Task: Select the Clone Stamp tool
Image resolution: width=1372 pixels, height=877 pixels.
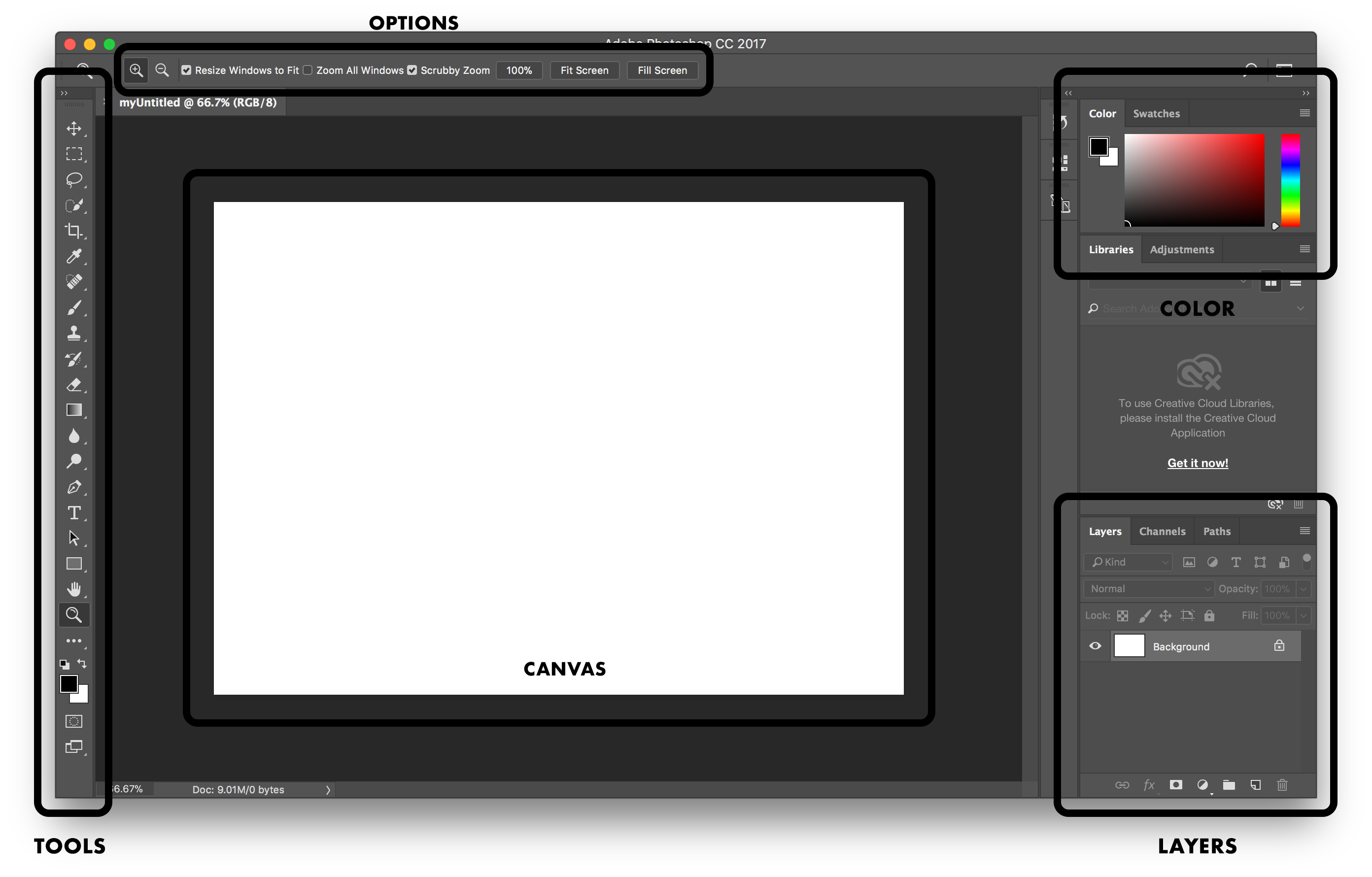Action: [74, 333]
